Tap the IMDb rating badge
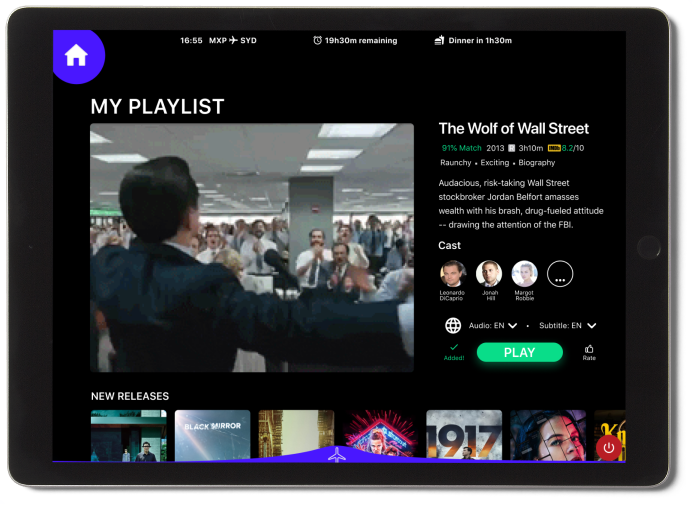The image size is (693, 505). point(554,148)
